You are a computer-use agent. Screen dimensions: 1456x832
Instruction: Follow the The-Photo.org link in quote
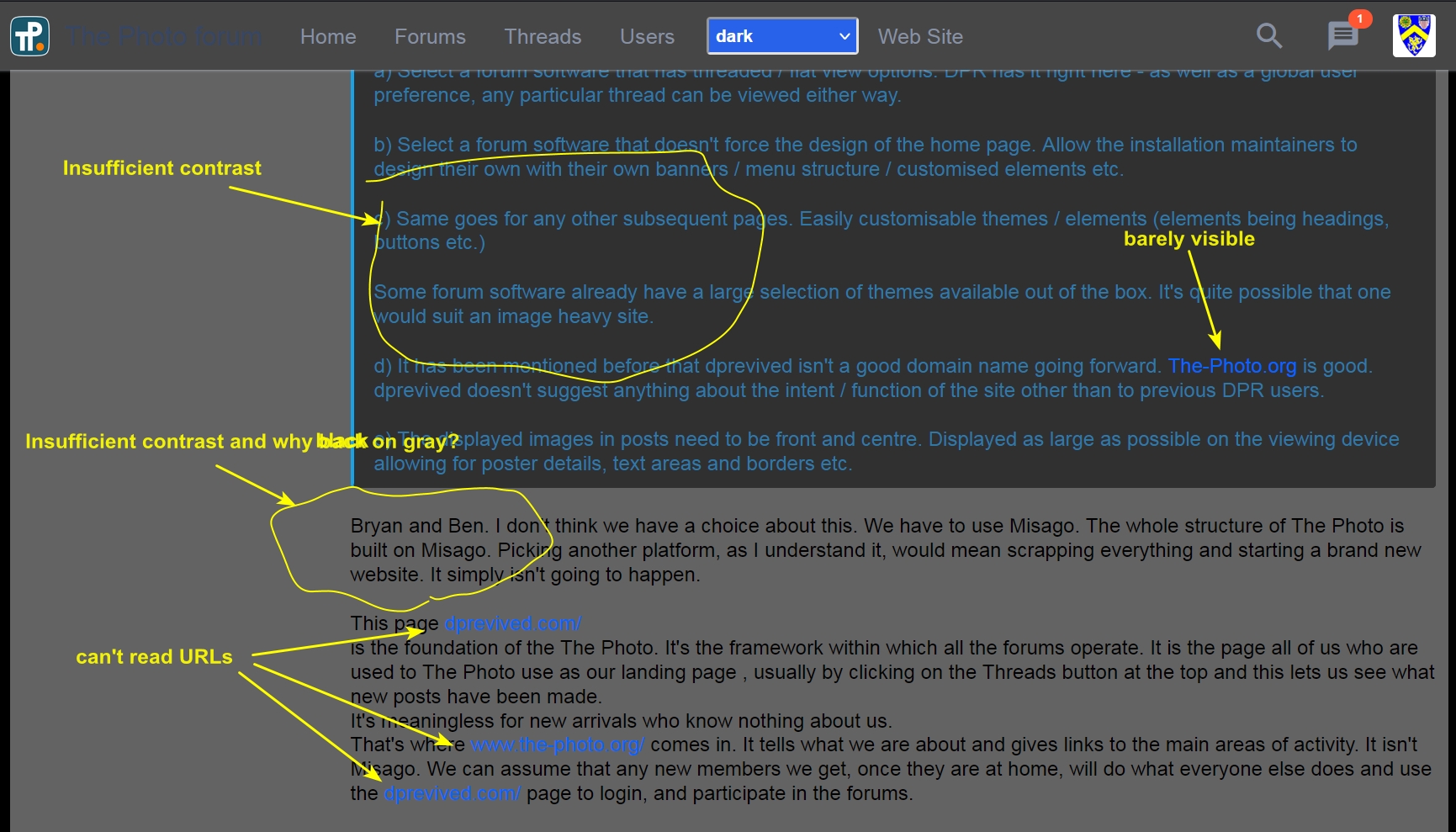1232,366
